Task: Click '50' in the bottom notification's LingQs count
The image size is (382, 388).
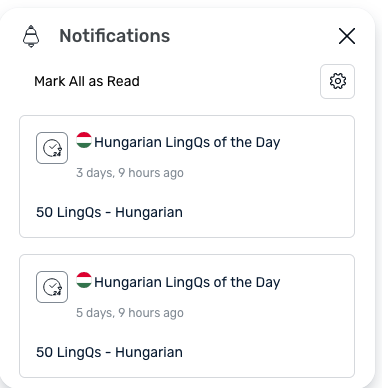Action: coord(45,352)
